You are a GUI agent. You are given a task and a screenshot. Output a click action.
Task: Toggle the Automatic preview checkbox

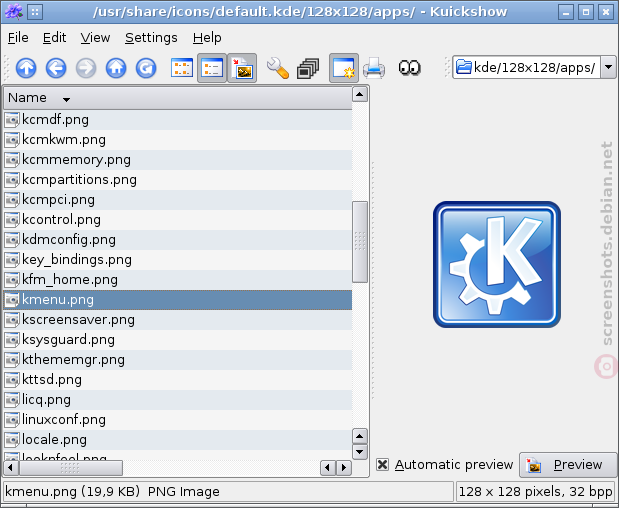(x=382, y=464)
